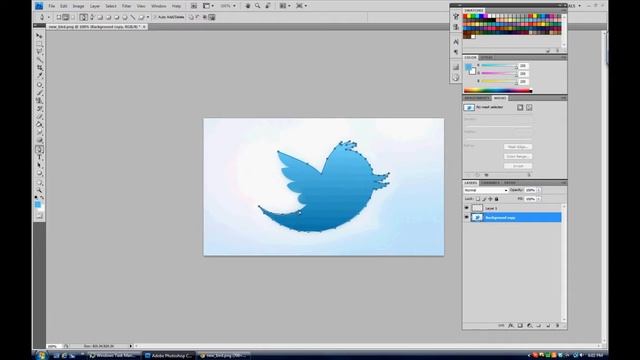The image size is (640, 360).
Task: Select the Eraser tool
Action: pos(39,117)
